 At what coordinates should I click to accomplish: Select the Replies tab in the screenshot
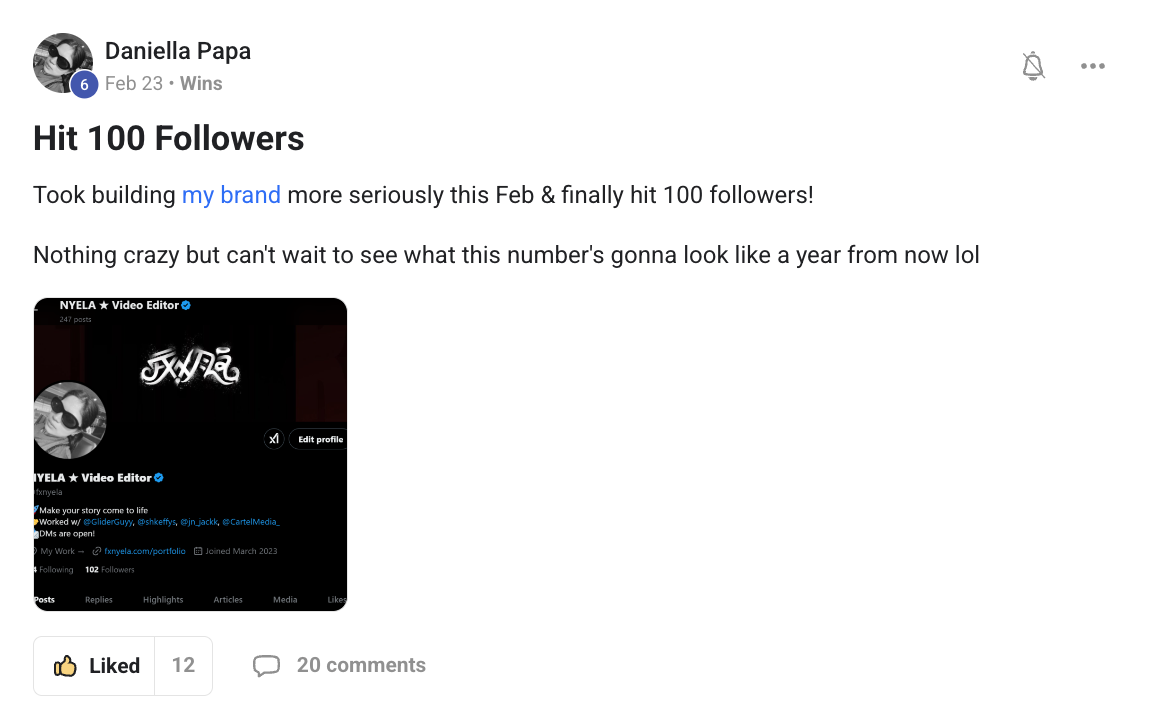coord(99,600)
